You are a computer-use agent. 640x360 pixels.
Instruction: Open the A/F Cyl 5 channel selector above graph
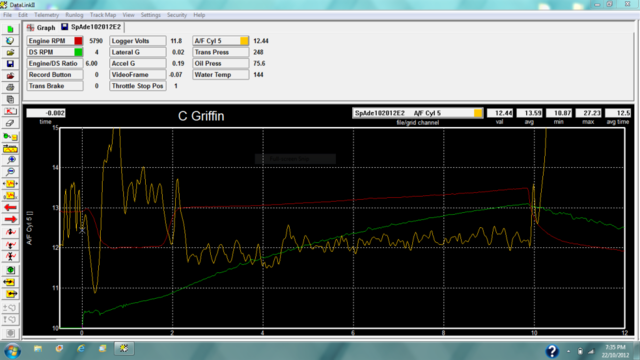pyautogui.click(x=418, y=113)
